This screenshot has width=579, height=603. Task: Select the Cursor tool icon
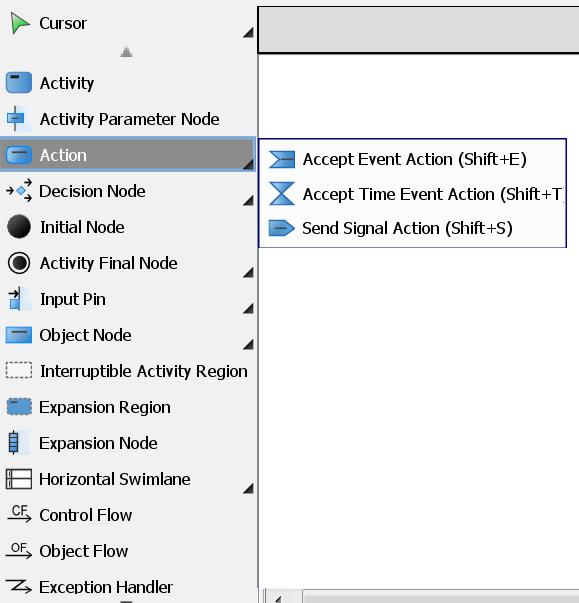coord(20,23)
